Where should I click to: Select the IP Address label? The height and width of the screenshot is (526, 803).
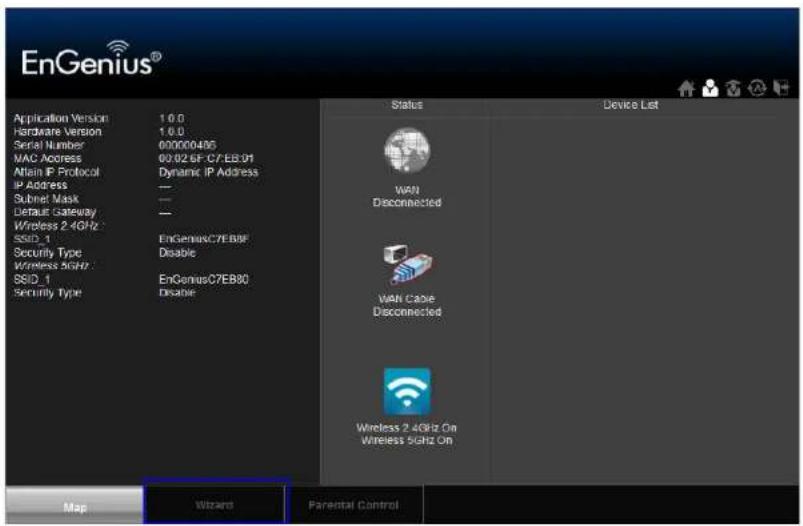tap(40, 185)
